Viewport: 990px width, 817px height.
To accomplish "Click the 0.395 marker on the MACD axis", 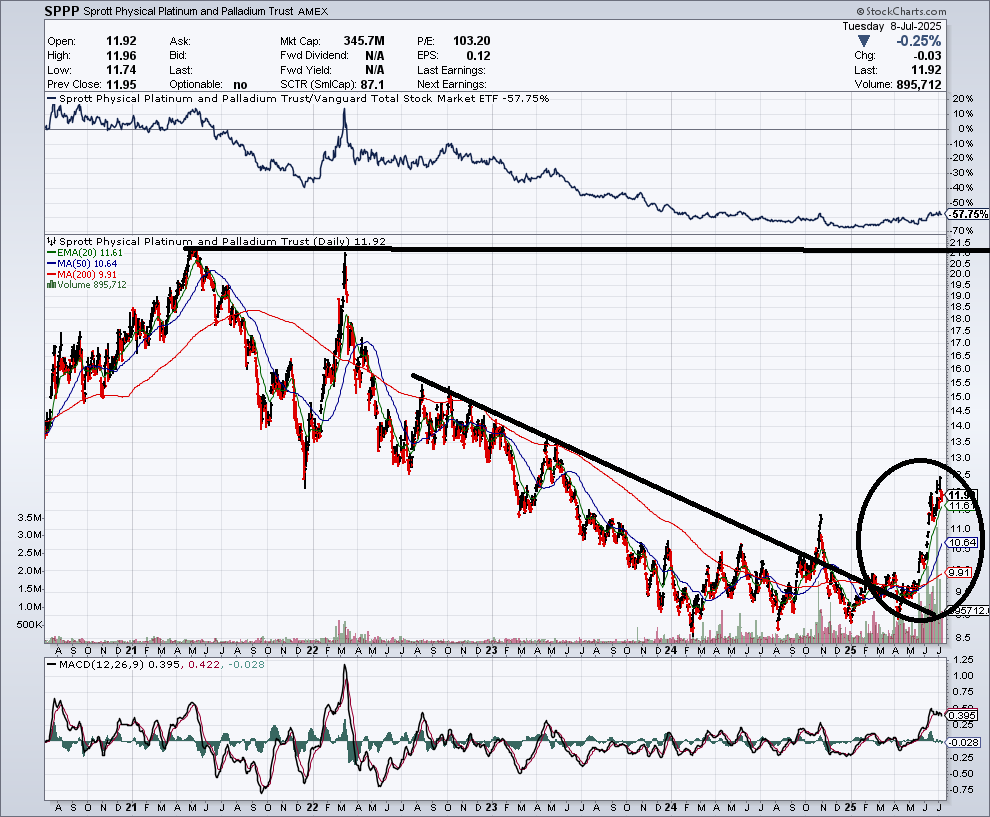I will pyautogui.click(x=963, y=715).
